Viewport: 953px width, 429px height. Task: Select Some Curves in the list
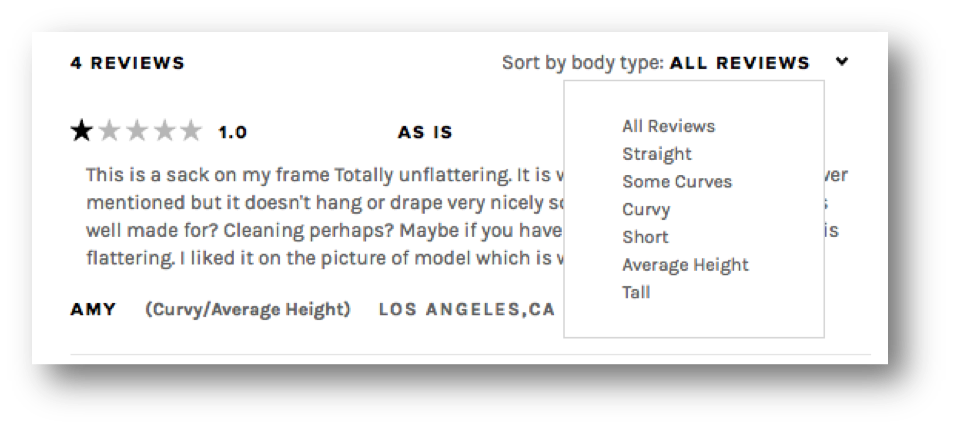(677, 182)
